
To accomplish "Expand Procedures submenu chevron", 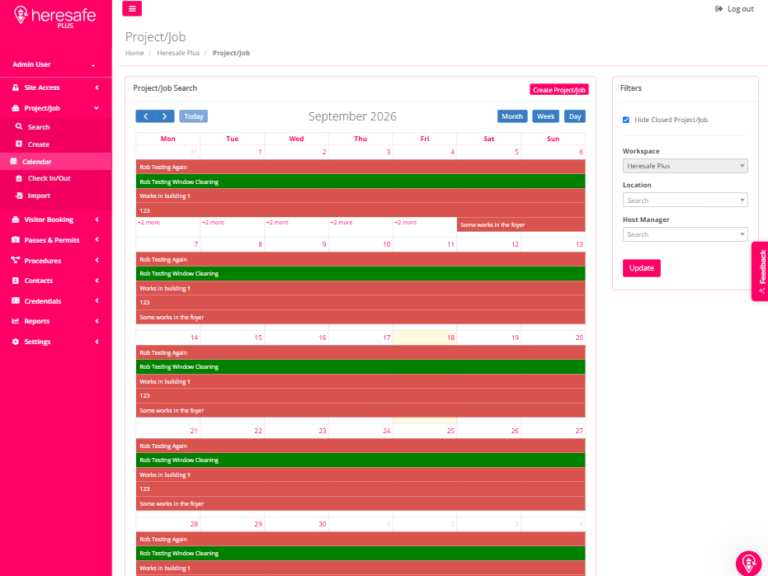I will tap(97, 260).
